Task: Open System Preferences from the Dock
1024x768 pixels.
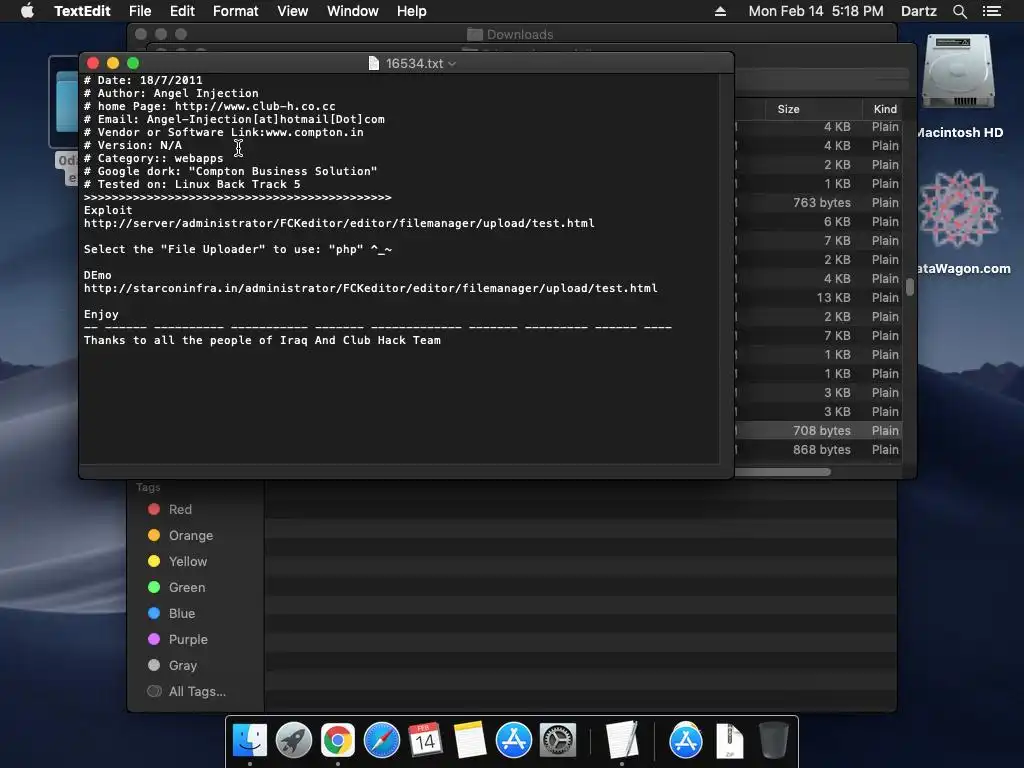Action: 557,741
